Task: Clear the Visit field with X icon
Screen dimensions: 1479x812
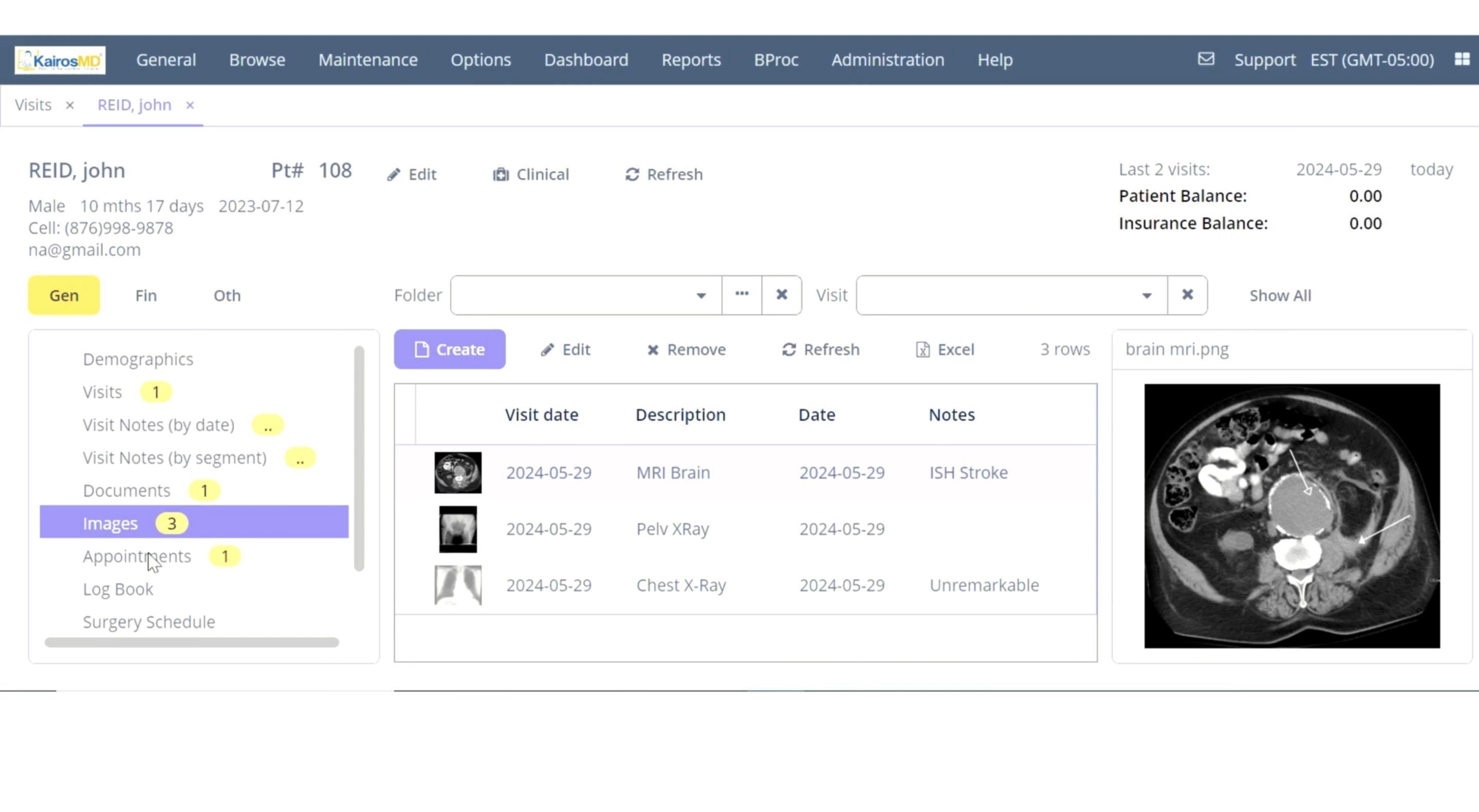Action: tap(1187, 294)
